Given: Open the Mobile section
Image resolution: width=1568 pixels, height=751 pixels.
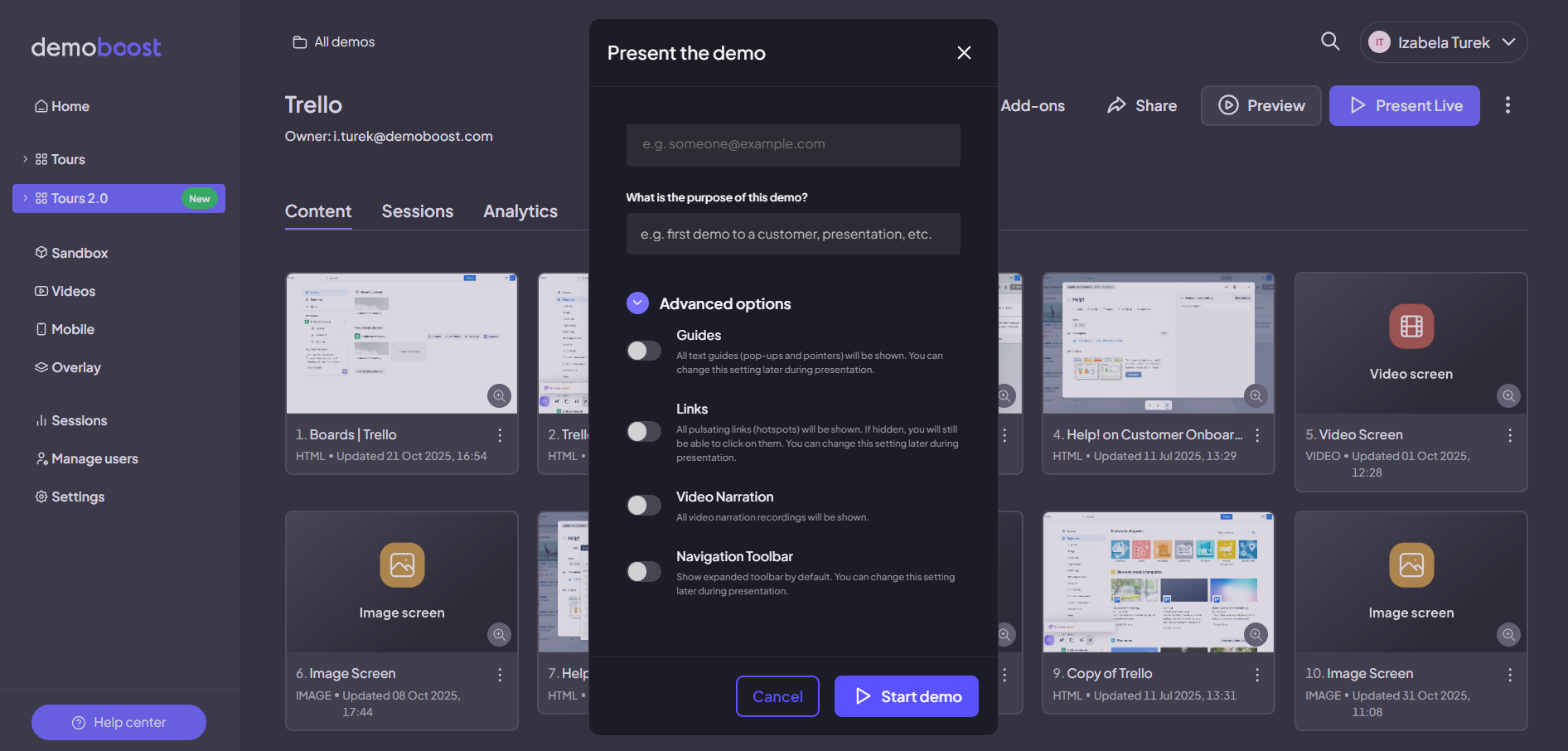Looking at the screenshot, I should click(x=65, y=329).
